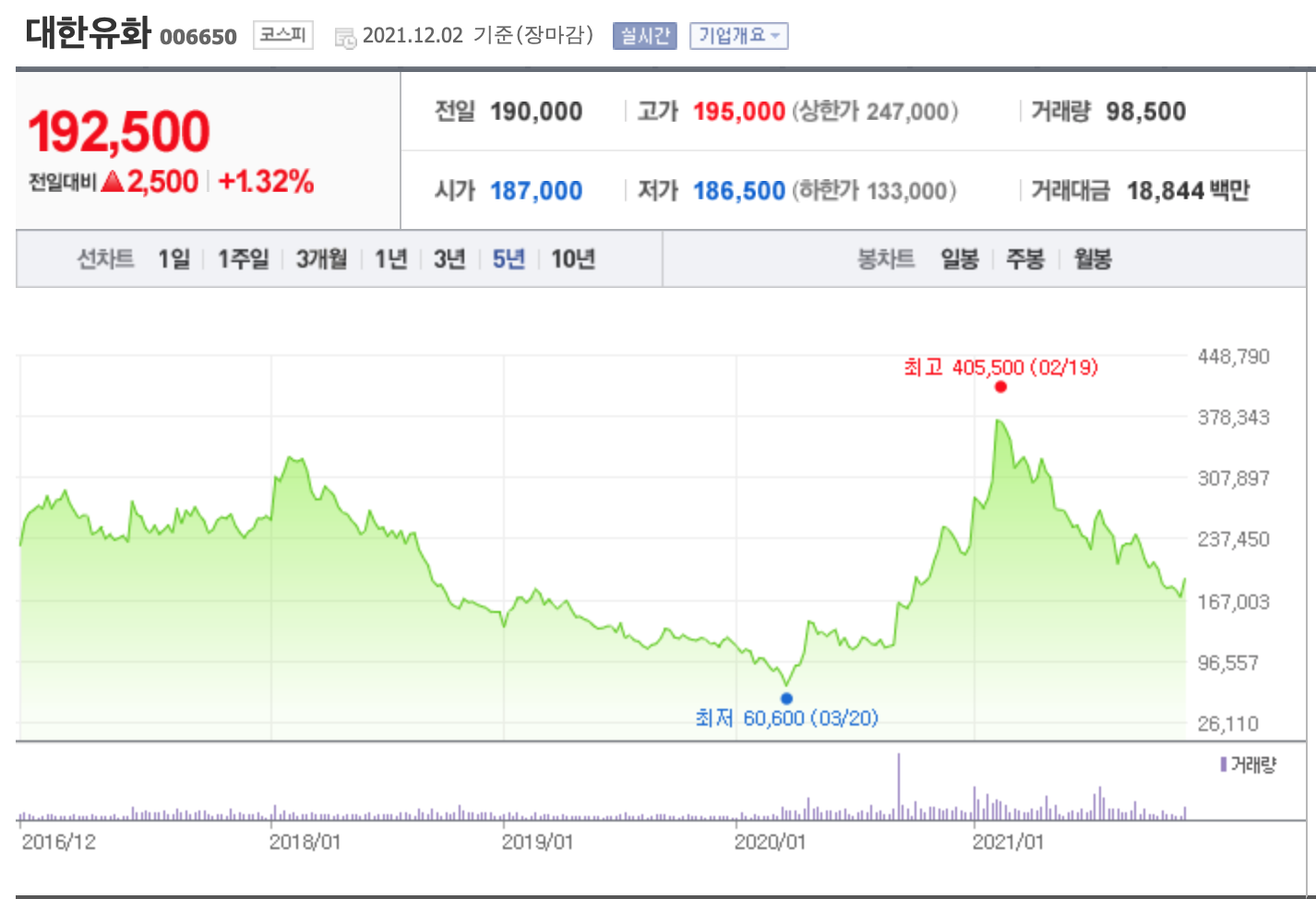This screenshot has width=1316, height=899.
Task: Select the 10년 line chart tab
Action: [x=573, y=258]
